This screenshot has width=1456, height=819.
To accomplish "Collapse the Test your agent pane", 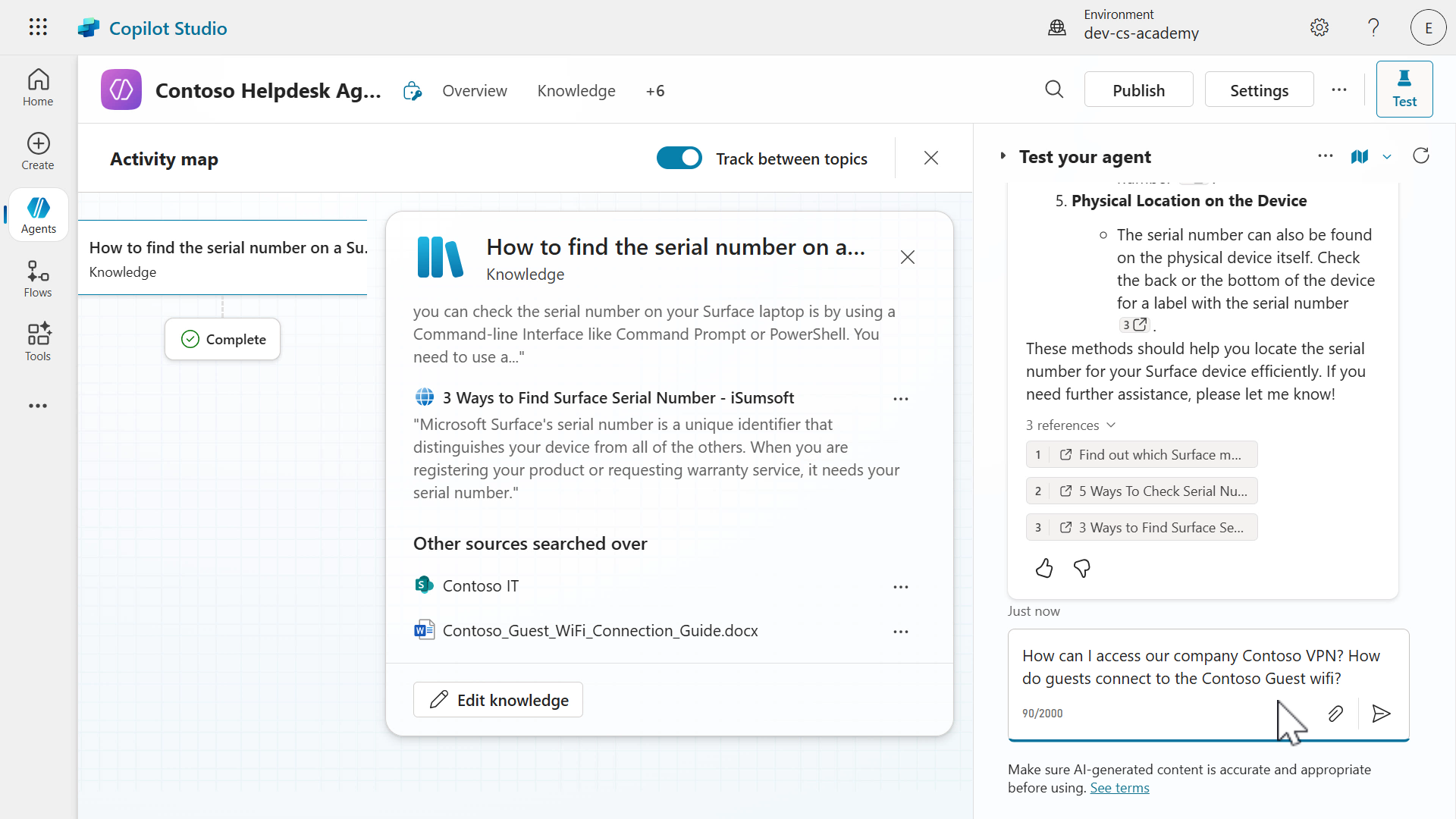I will point(1003,155).
